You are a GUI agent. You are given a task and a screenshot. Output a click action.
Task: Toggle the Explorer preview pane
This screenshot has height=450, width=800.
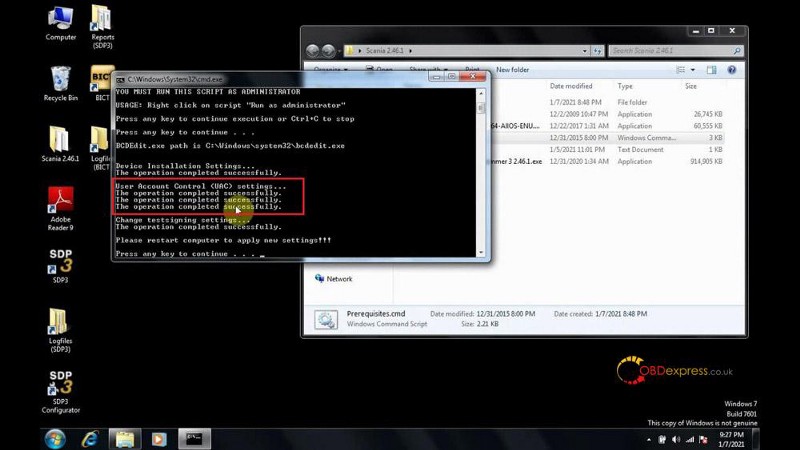[711, 69]
